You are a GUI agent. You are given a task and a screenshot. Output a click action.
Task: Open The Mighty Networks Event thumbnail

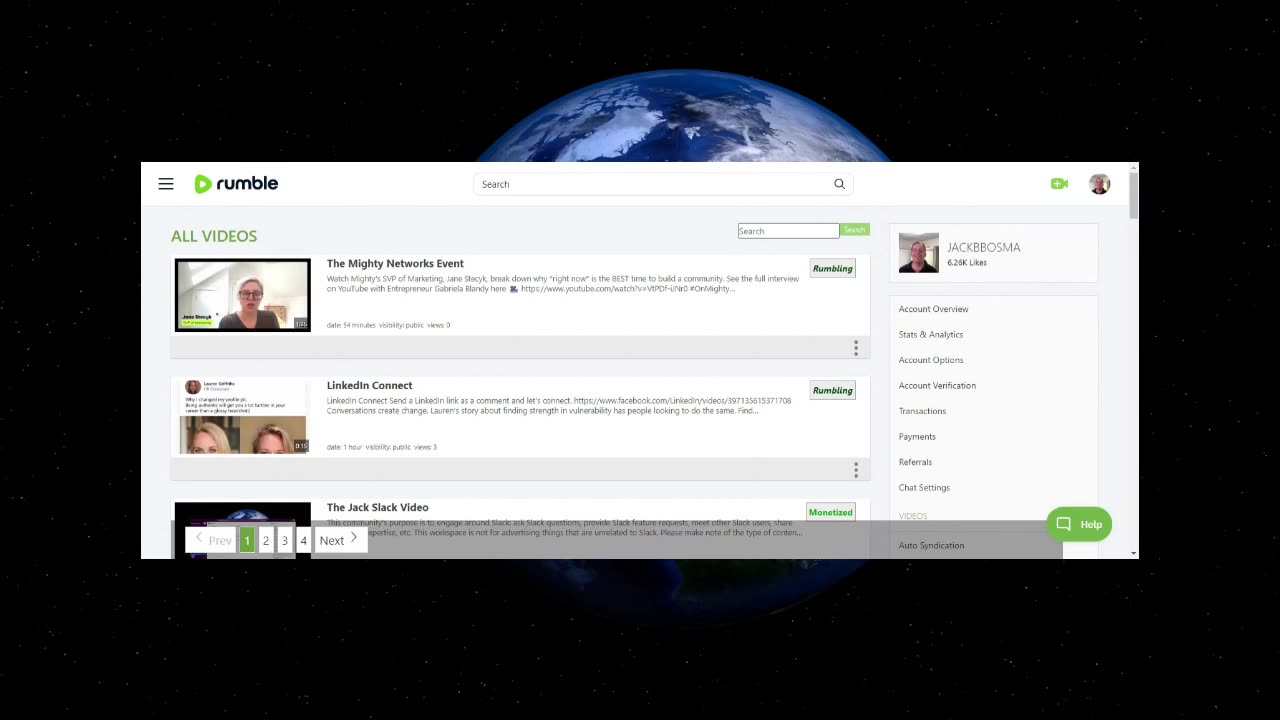(243, 295)
